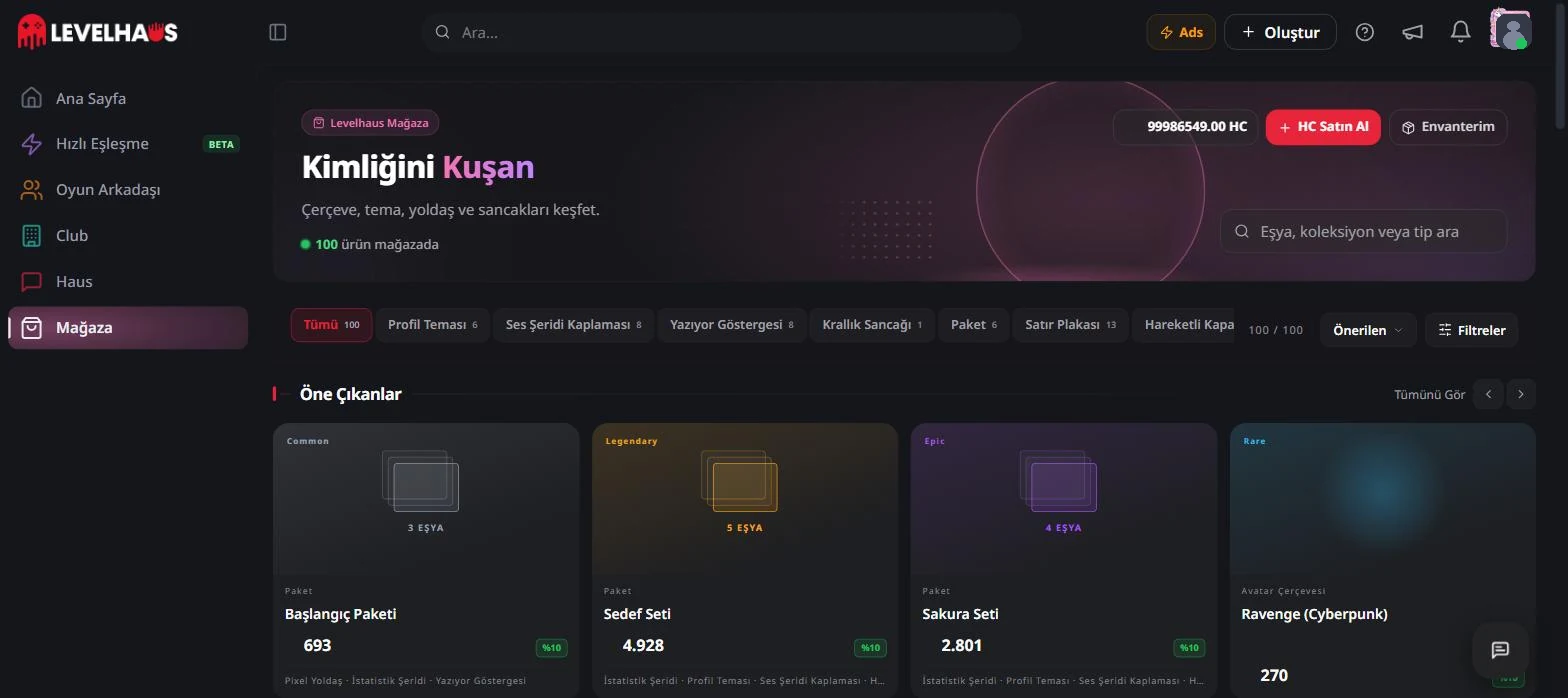
Task: Switch to the Satır Plakası tab
Action: click(1071, 325)
